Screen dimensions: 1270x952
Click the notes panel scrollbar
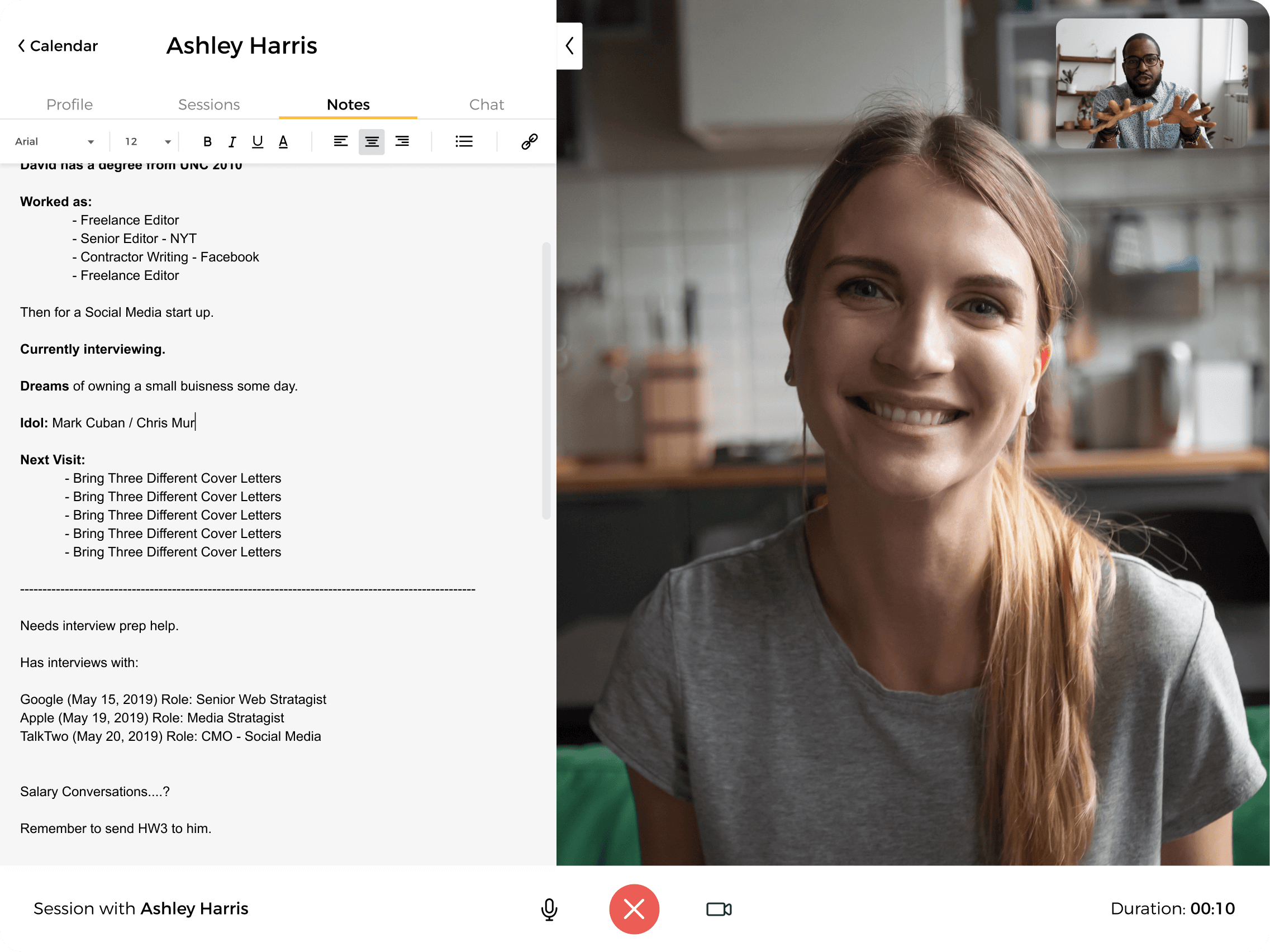(x=546, y=380)
